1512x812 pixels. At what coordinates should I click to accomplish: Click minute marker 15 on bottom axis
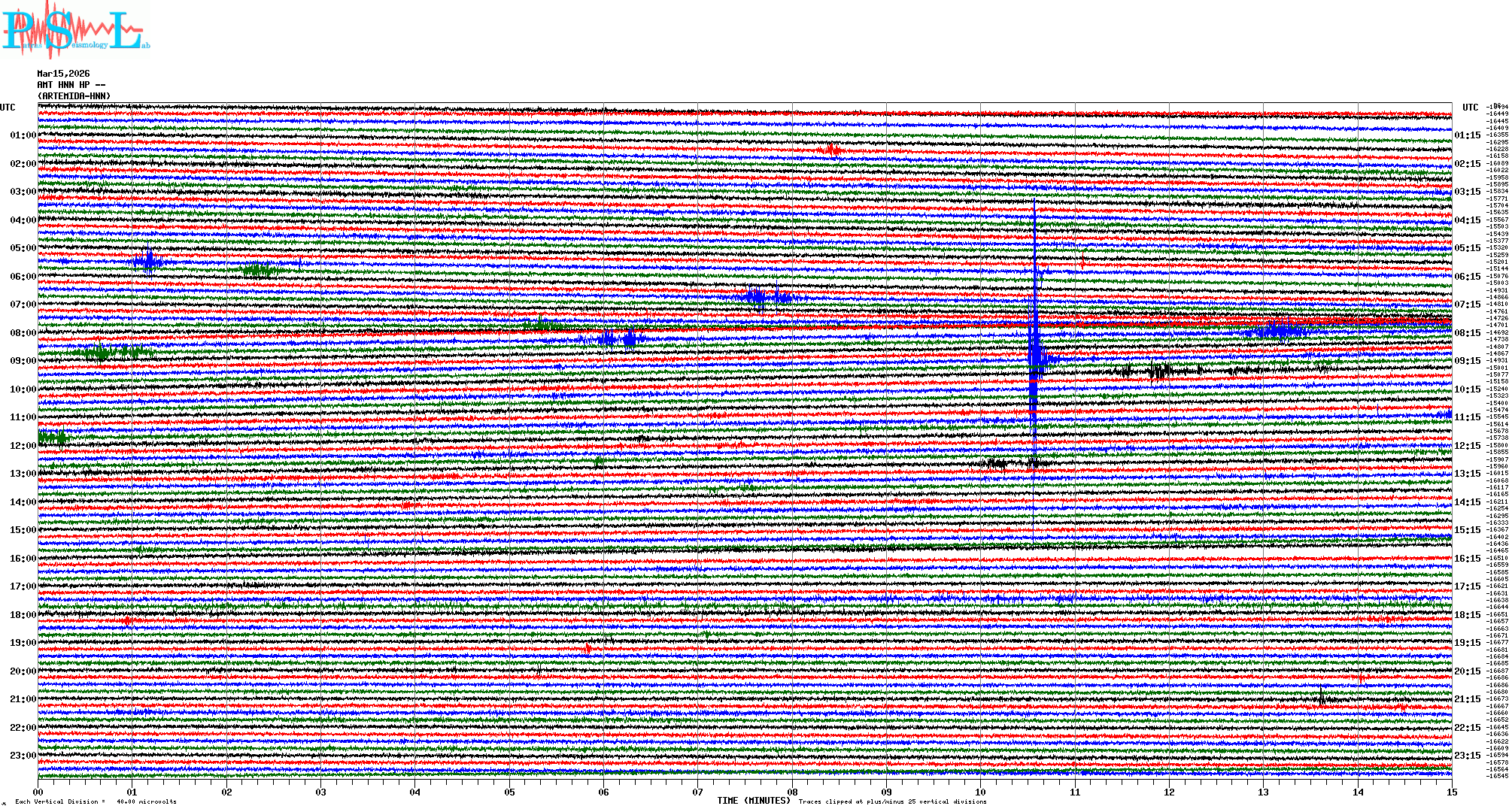point(1451,792)
